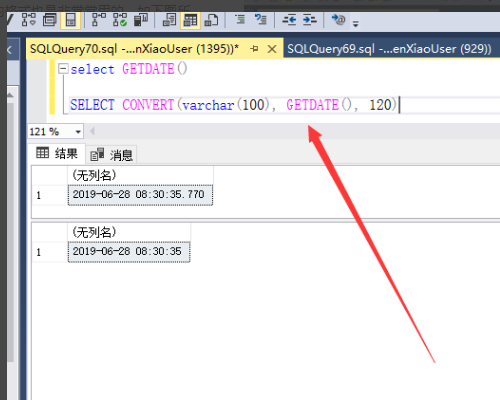This screenshot has width=500, height=400.
Task: Click Include Client Statistics icon
Action: click(141, 20)
